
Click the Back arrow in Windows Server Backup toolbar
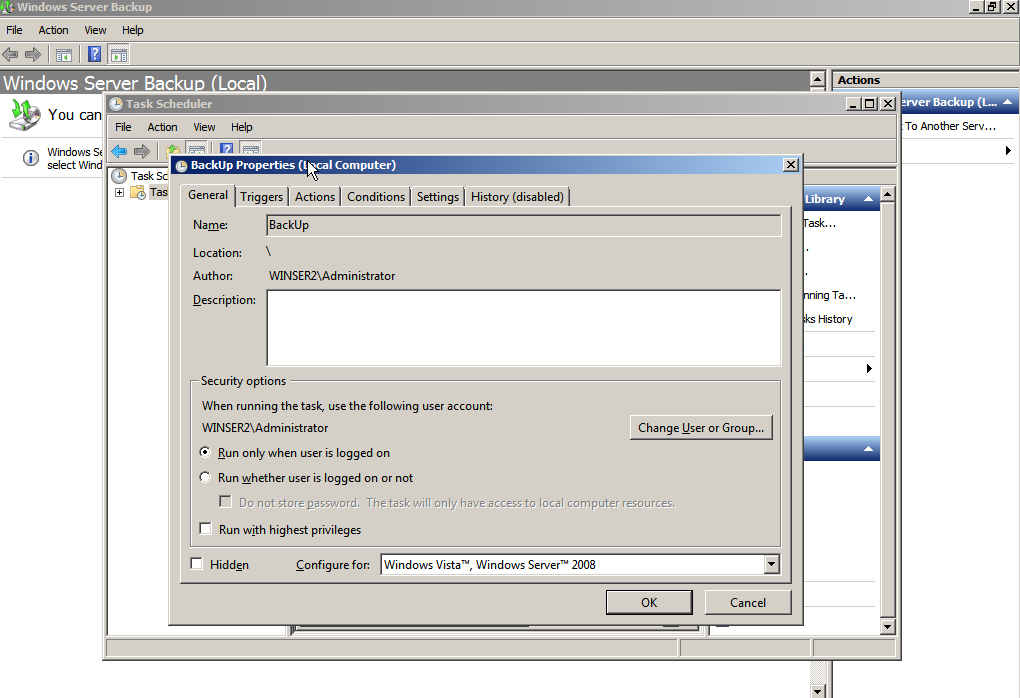[x=10, y=55]
